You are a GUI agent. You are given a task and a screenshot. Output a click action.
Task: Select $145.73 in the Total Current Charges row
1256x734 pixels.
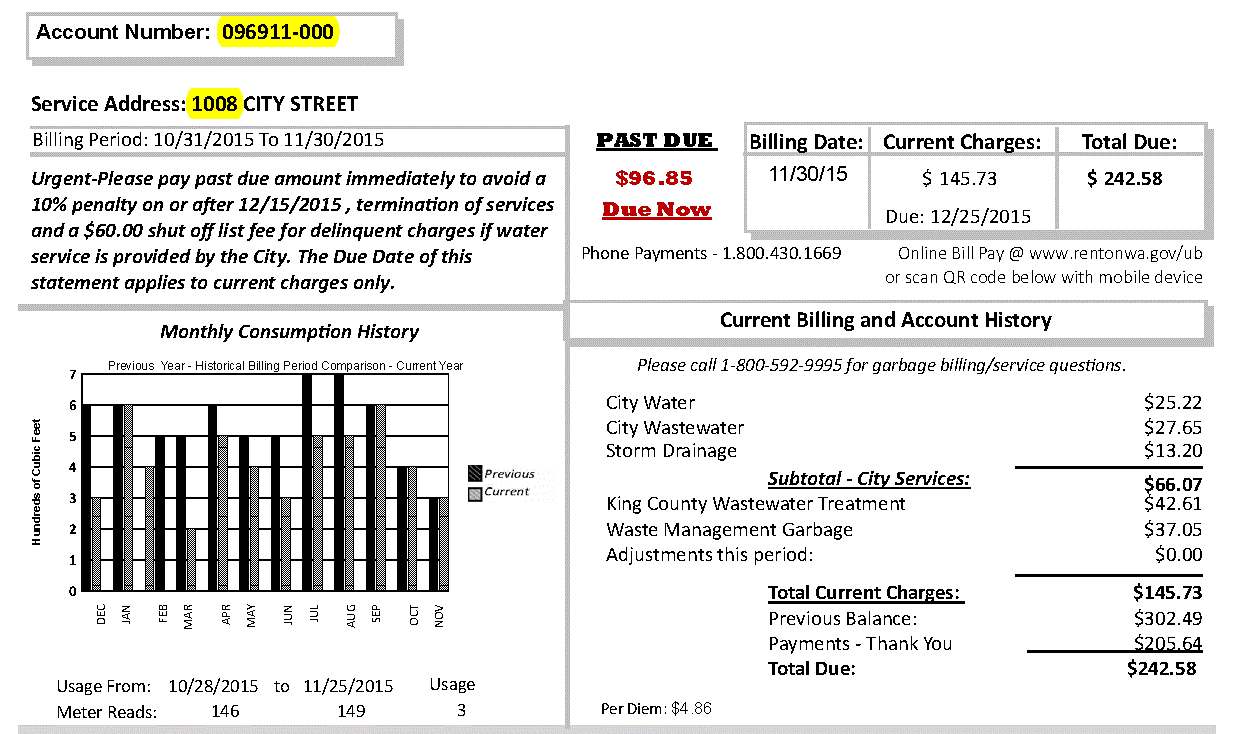(1168, 593)
